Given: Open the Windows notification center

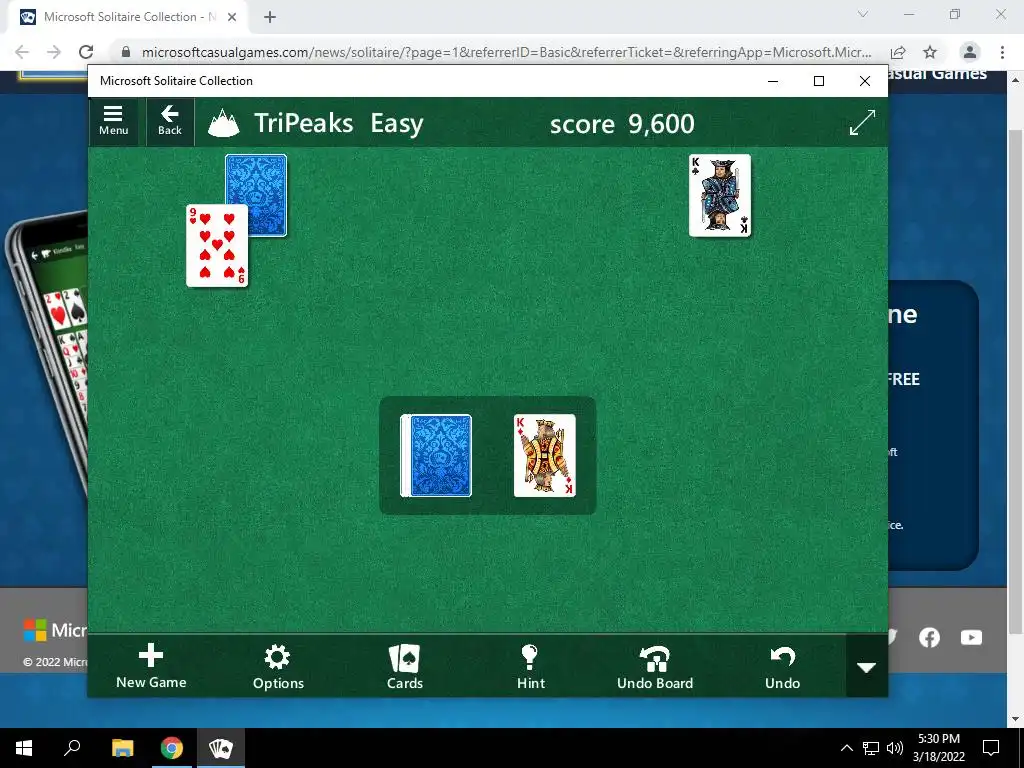Looking at the screenshot, I should coord(991,748).
